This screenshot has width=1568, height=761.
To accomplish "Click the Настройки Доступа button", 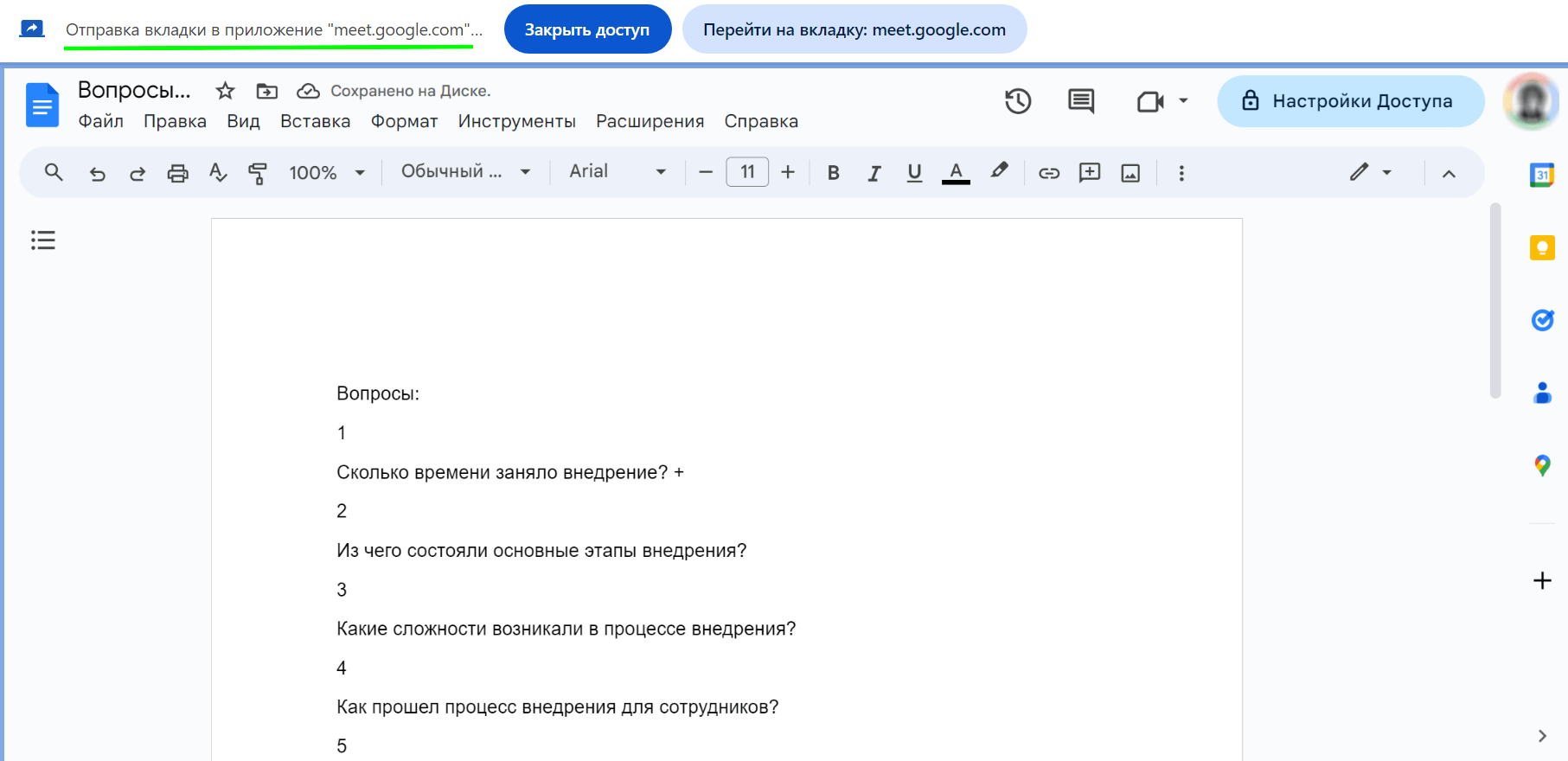I will click(1351, 101).
